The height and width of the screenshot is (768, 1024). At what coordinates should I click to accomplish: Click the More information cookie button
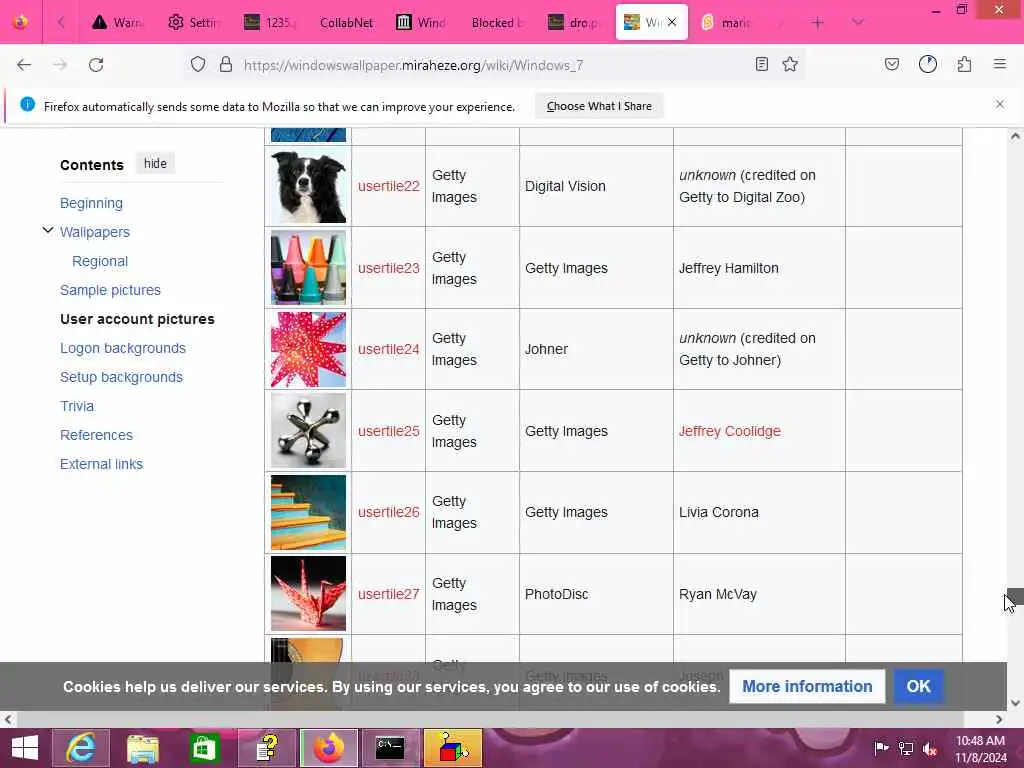tap(807, 686)
